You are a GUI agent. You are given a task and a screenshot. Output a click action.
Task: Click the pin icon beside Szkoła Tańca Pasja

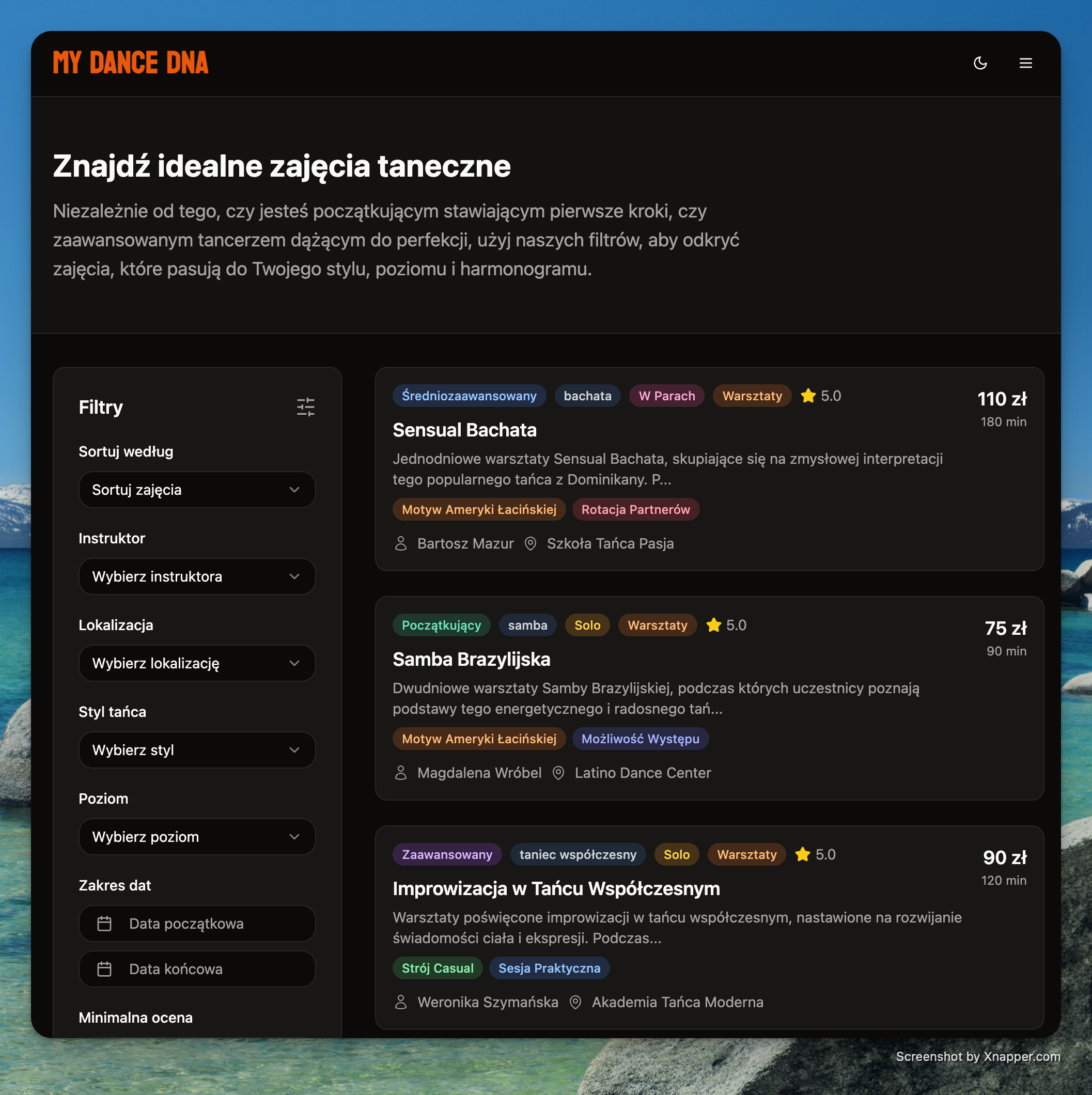tap(531, 543)
